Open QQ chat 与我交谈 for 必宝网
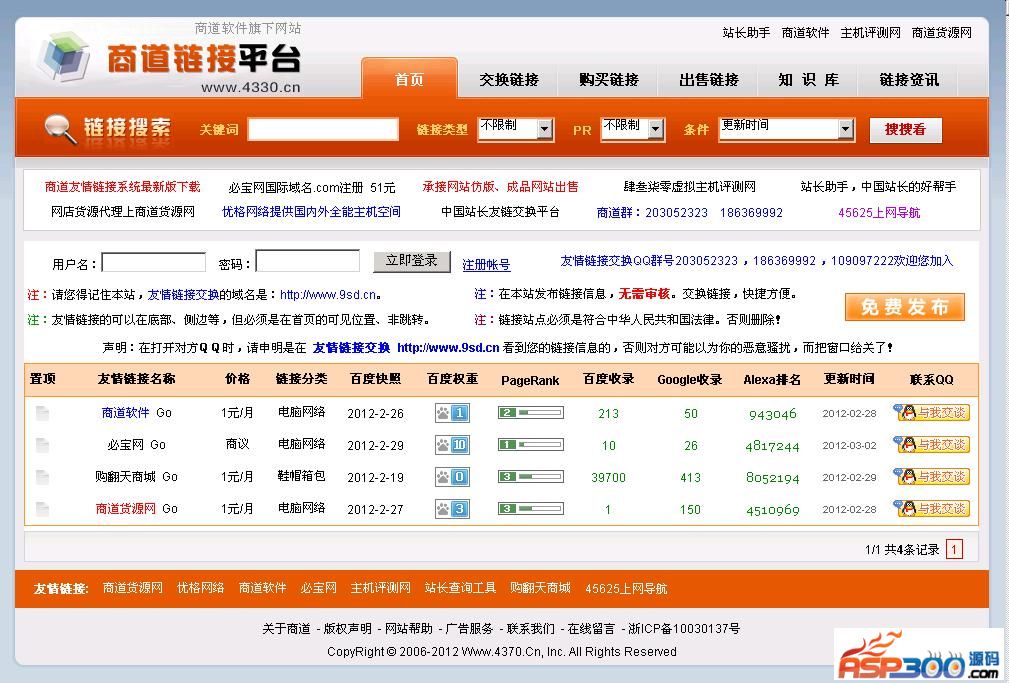This screenshot has height=683, width=1009. coord(931,444)
